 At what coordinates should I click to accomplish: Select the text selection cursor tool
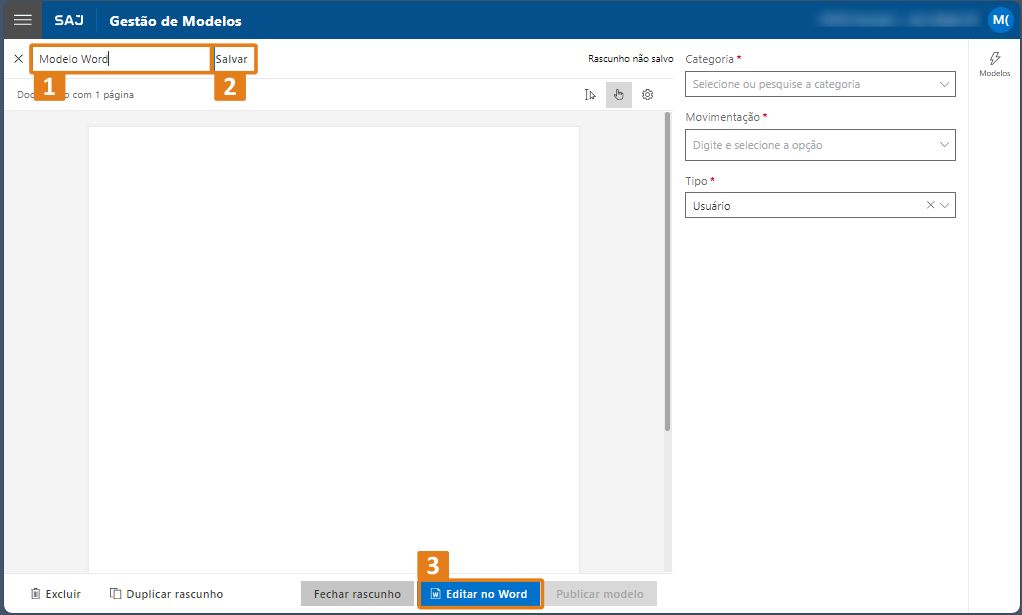click(x=590, y=95)
